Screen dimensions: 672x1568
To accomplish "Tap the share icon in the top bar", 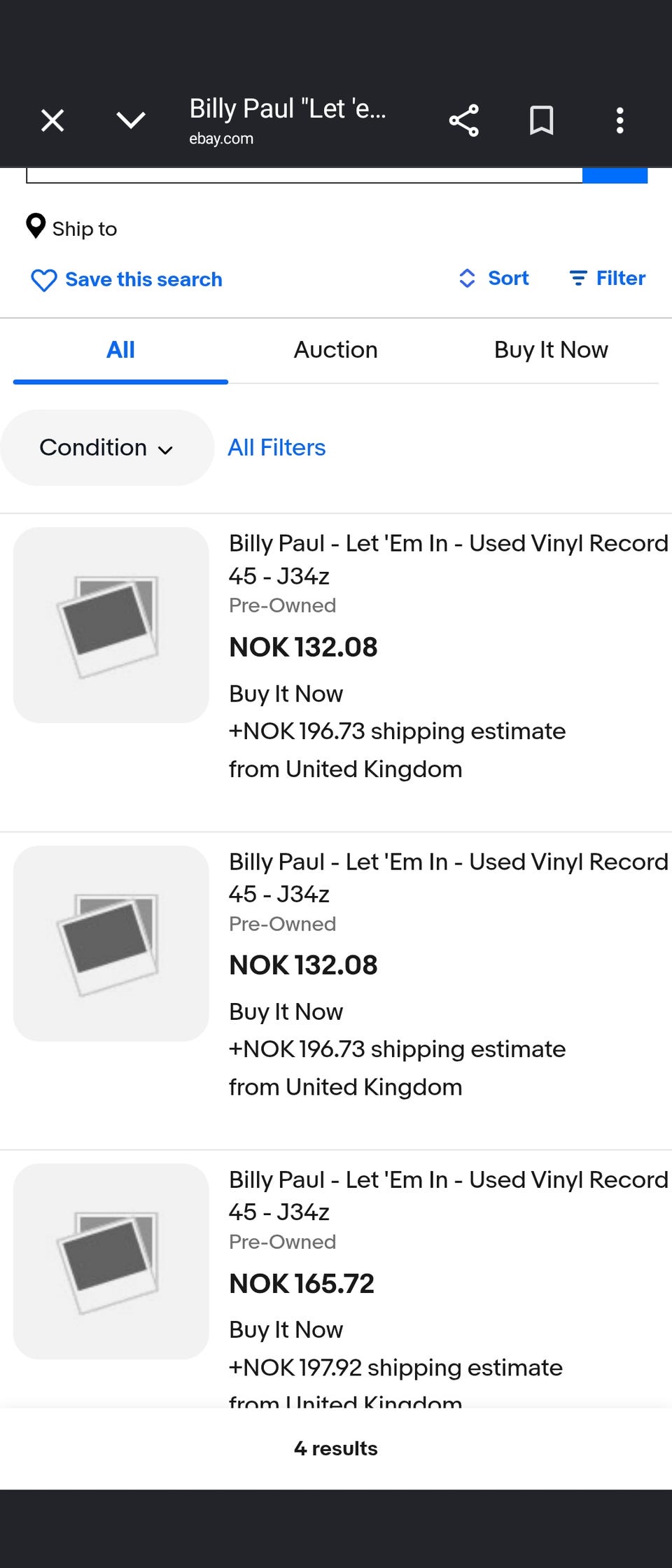I will (x=464, y=120).
